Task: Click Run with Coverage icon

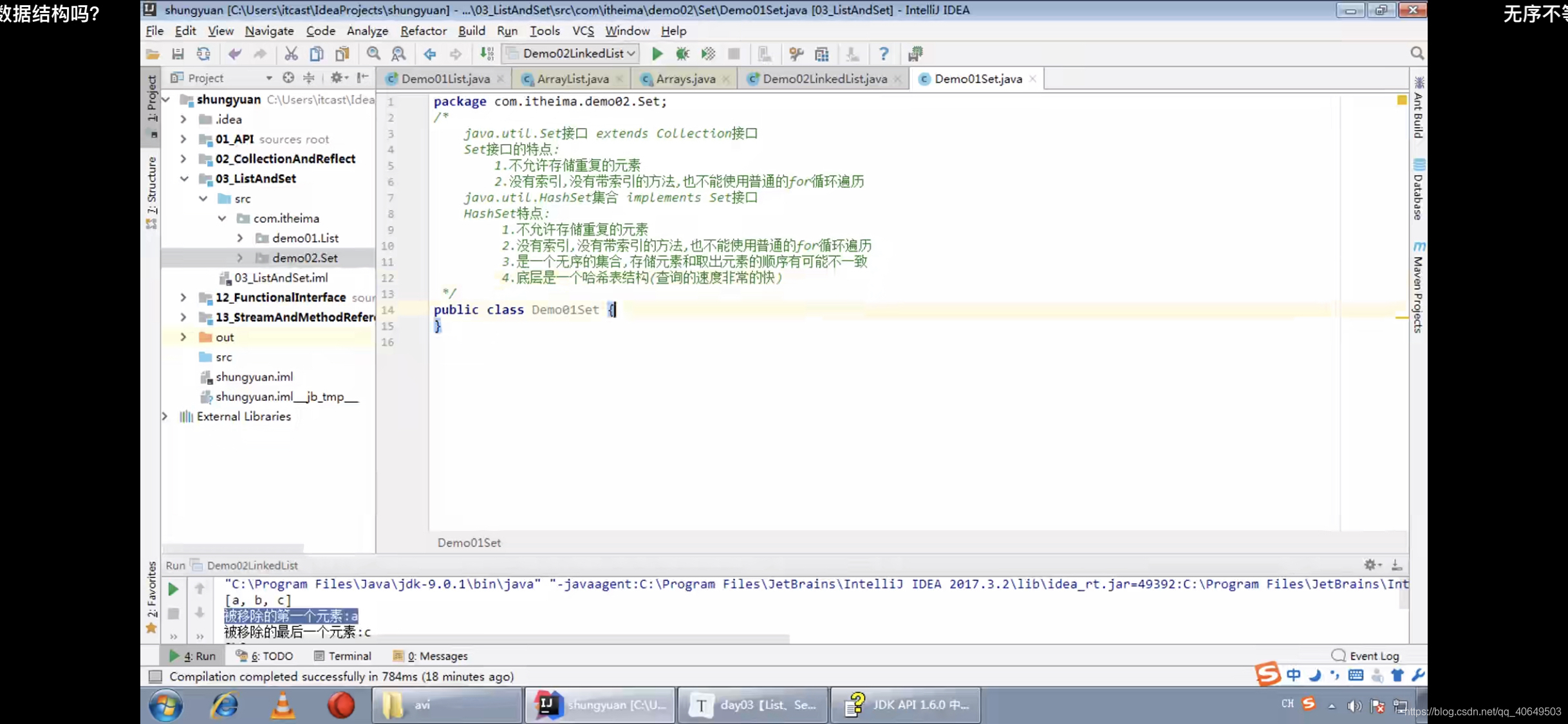Action: (x=708, y=54)
